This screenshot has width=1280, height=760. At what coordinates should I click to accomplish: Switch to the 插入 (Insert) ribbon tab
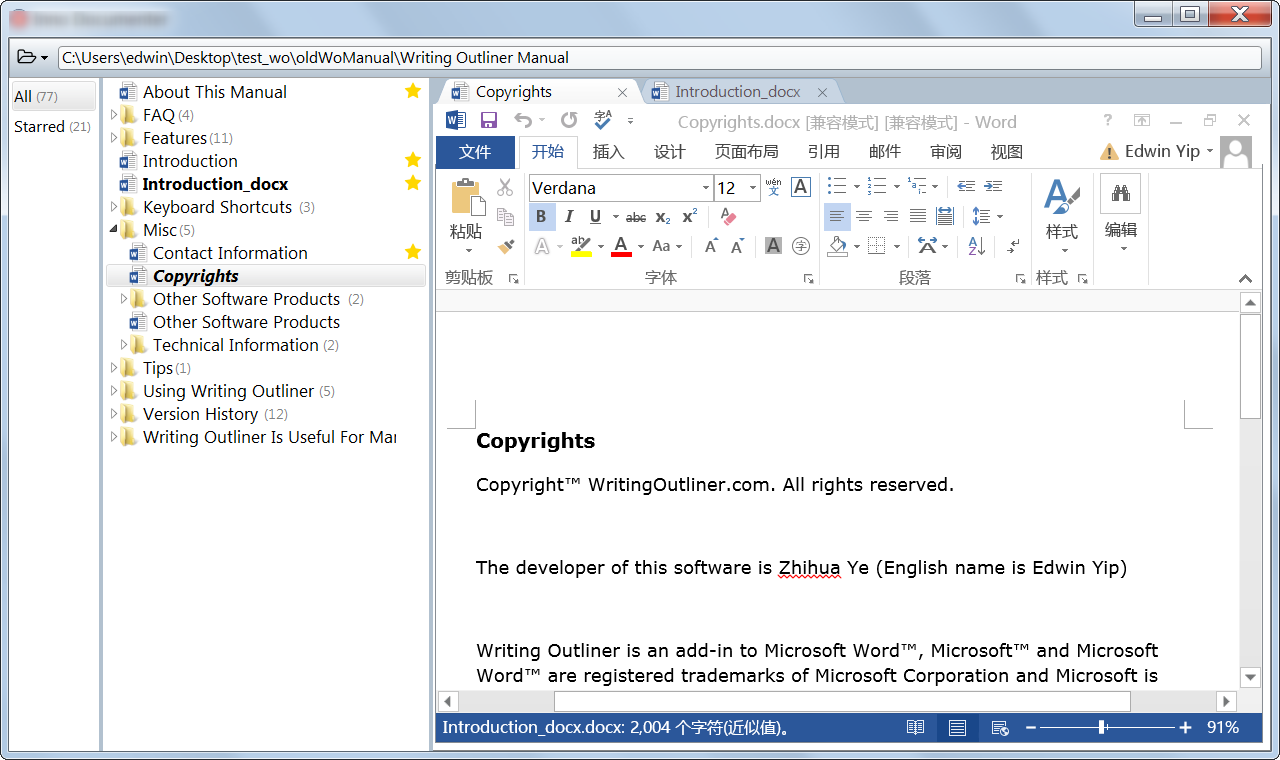[608, 152]
